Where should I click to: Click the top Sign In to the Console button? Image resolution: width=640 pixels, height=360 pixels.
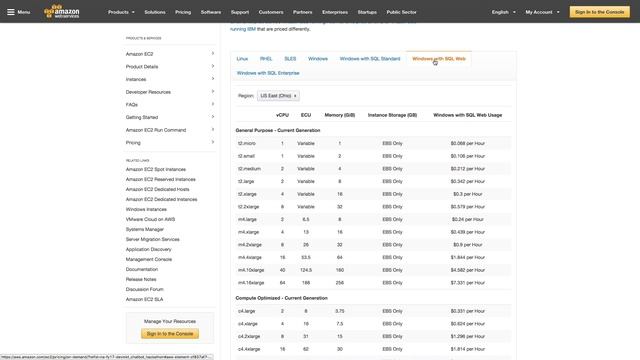tap(600, 12)
